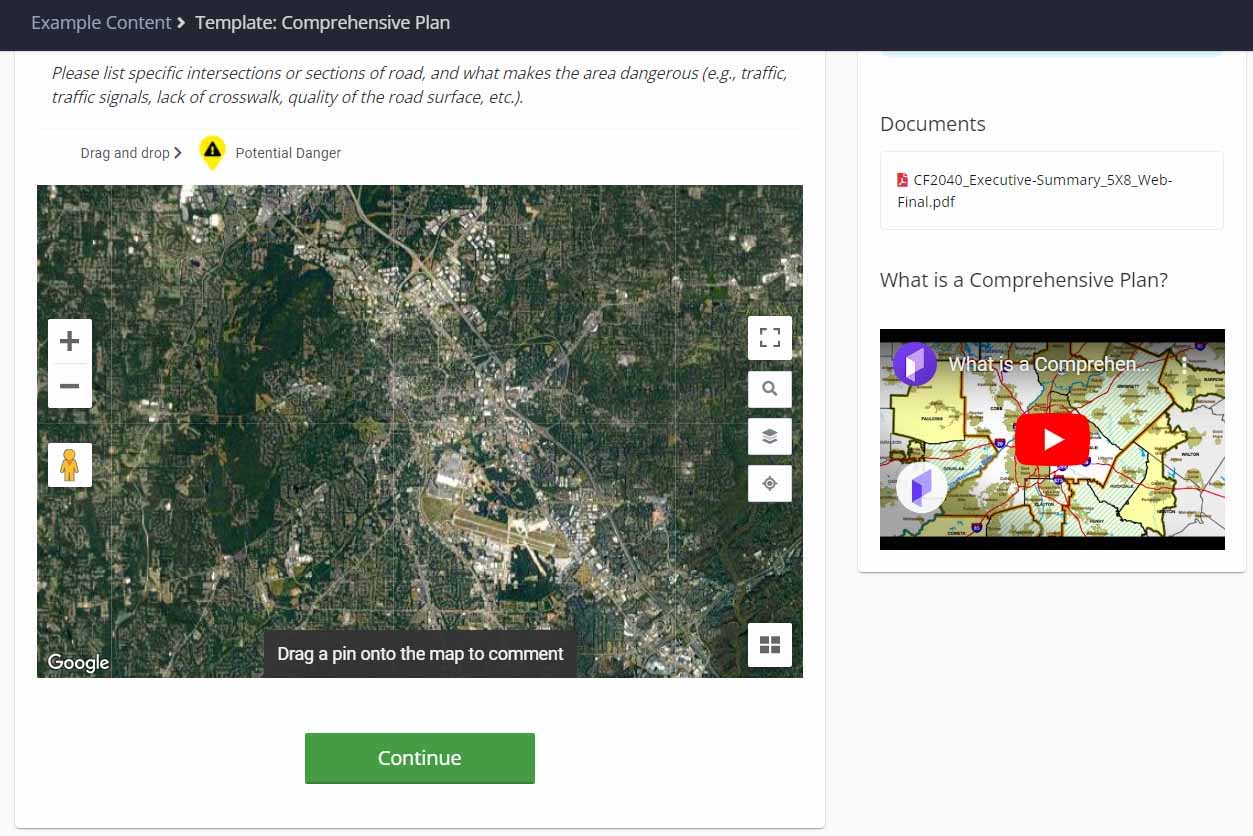The image size is (1253, 836).
Task: Open the Example Content breadcrumb
Action: pos(100,22)
